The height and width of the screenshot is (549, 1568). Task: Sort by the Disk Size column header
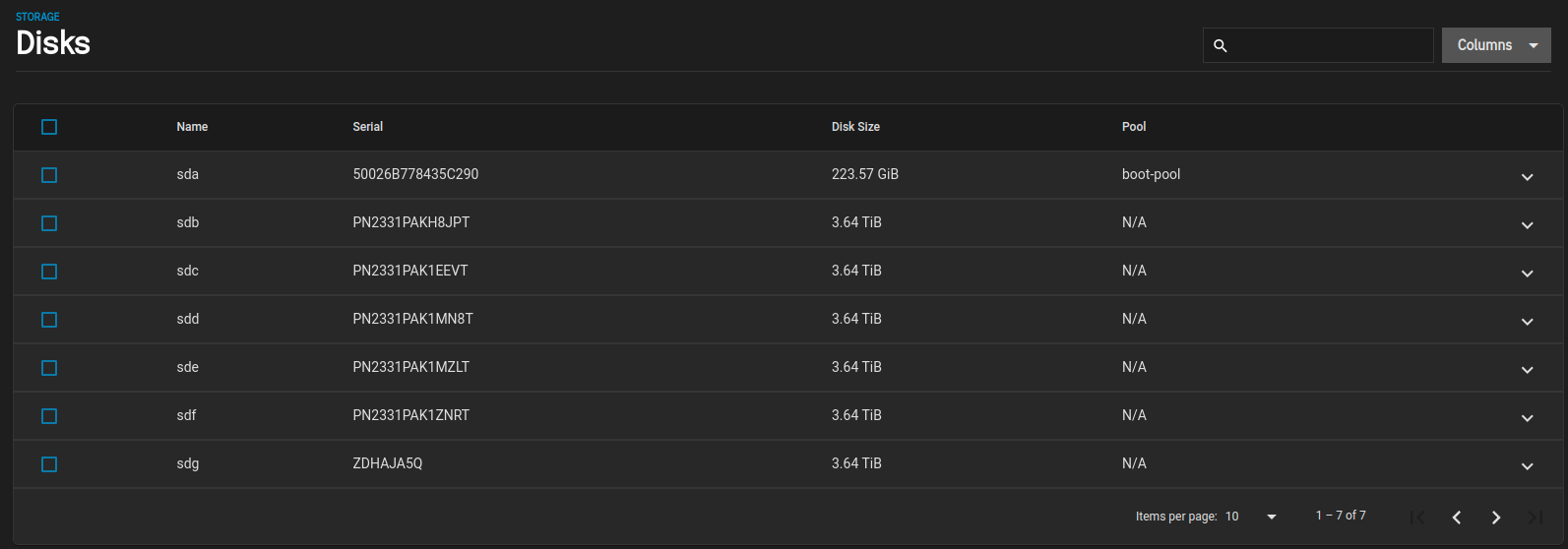(x=855, y=127)
